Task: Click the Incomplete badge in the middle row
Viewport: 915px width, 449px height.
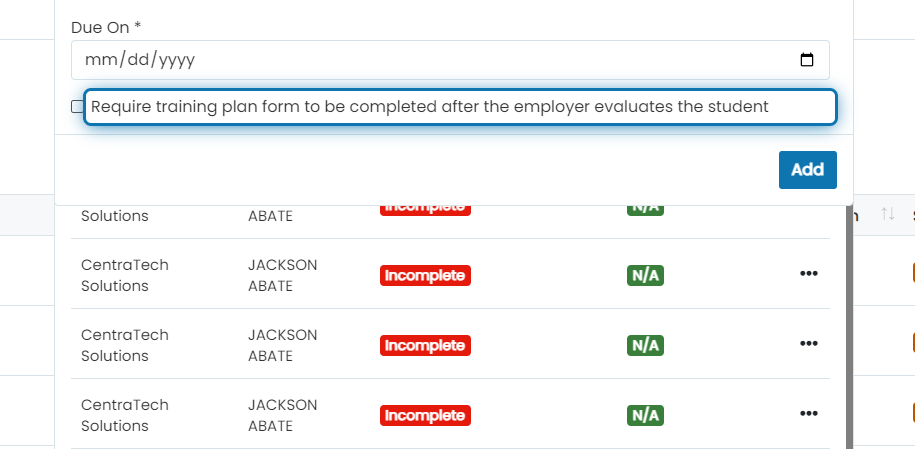Action: pyautogui.click(x=425, y=345)
